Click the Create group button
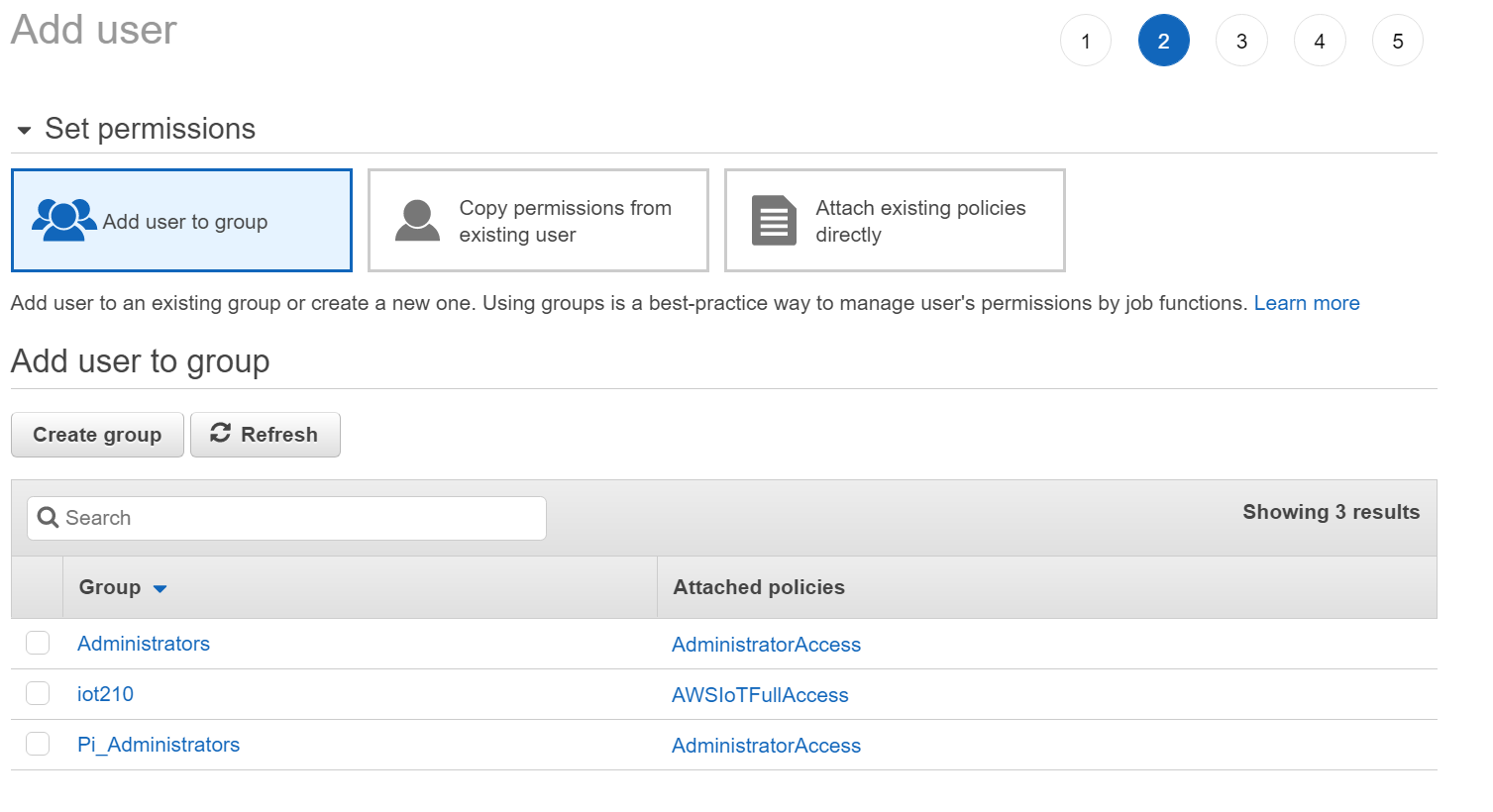 coord(96,434)
